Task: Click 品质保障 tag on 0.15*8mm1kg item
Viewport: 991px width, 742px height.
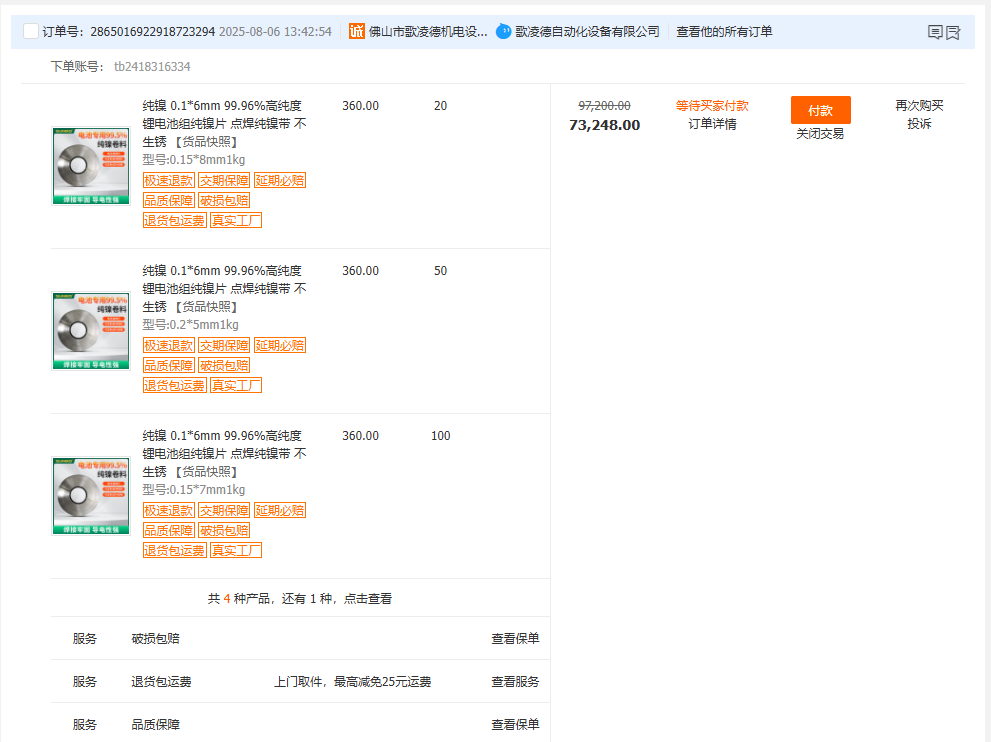Action: (168, 200)
